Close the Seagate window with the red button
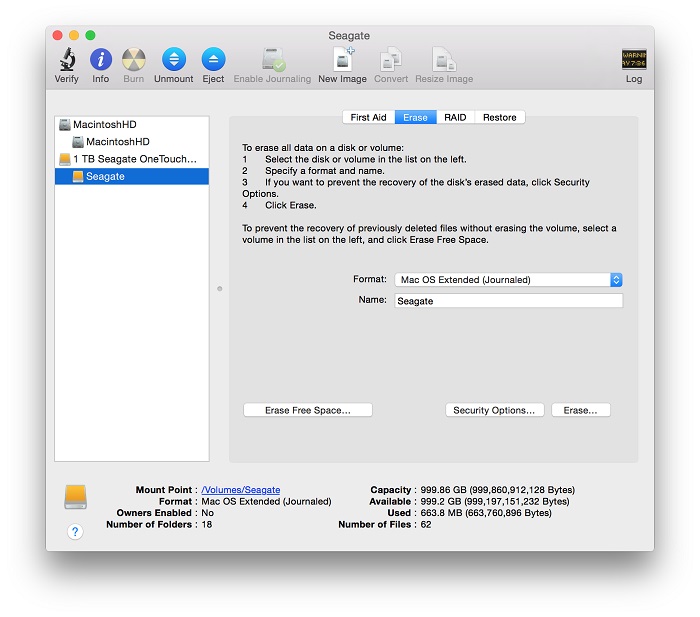The width and height of the screenshot is (700, 617). 58,35
